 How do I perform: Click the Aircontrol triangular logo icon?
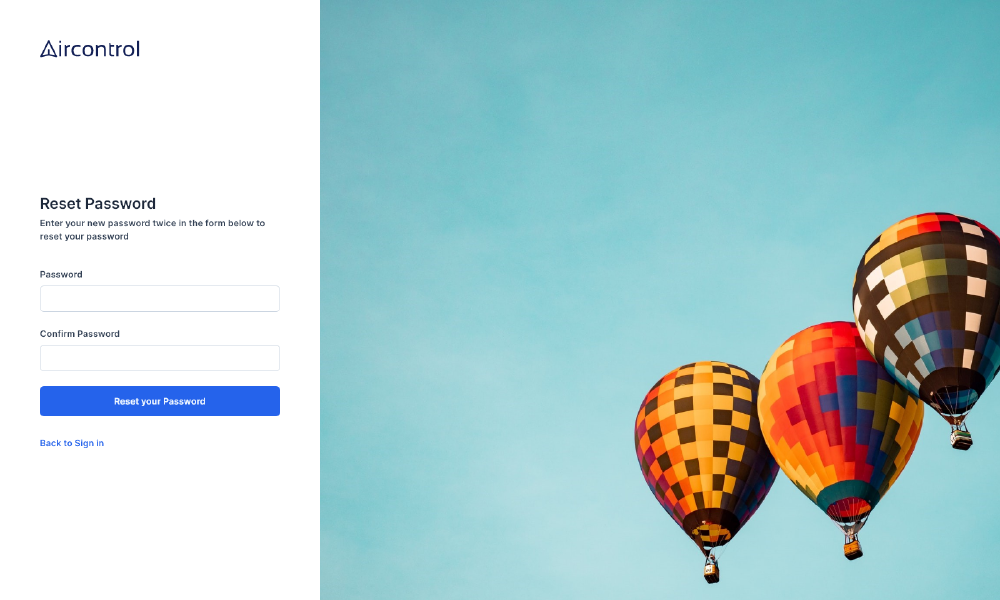click(x=48, y=49)
